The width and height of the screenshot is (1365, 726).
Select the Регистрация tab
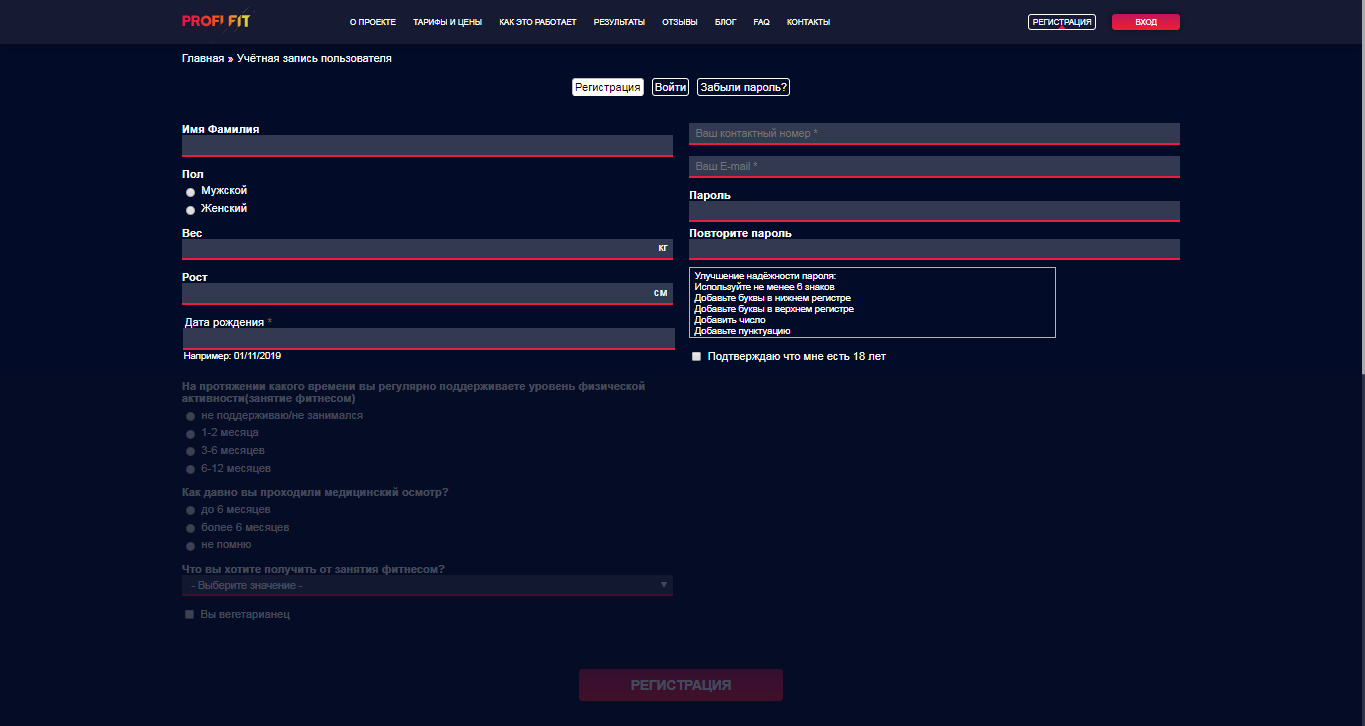608,87
